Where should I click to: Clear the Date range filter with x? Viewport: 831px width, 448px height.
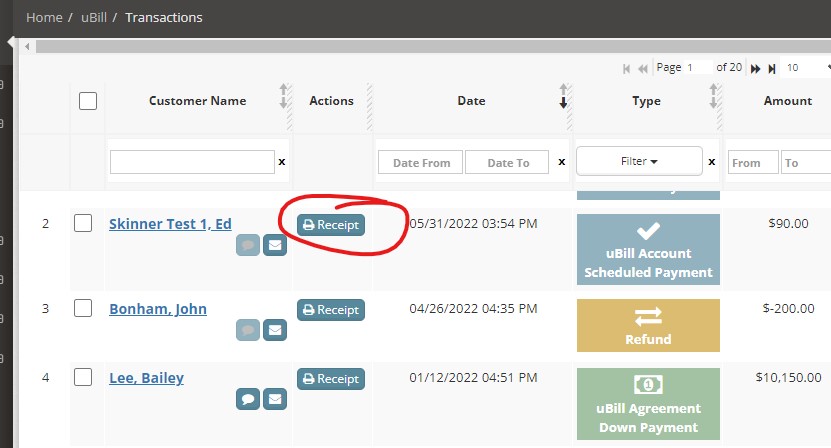click(562, 162)
